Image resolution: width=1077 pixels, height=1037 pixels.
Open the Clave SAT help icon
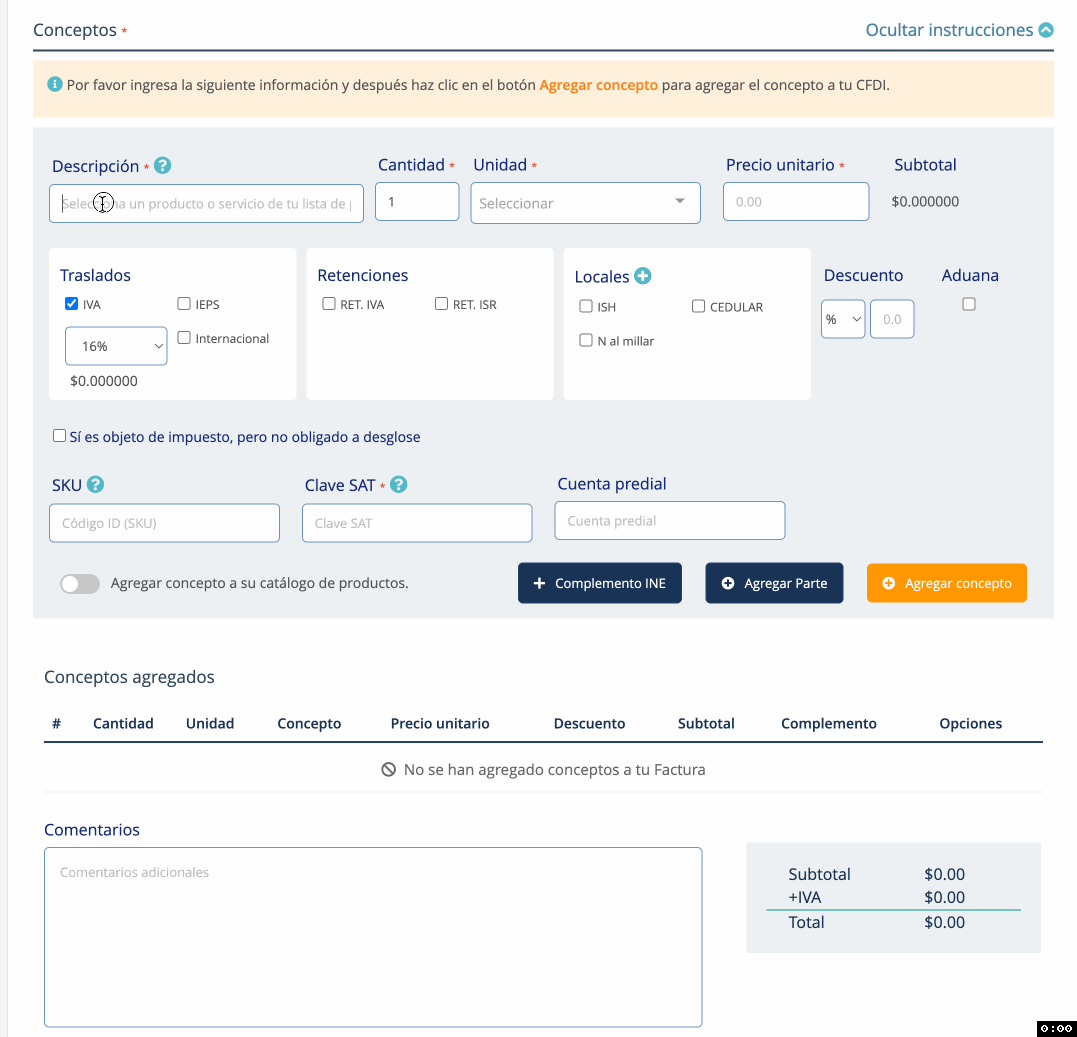tap(399, 485)
